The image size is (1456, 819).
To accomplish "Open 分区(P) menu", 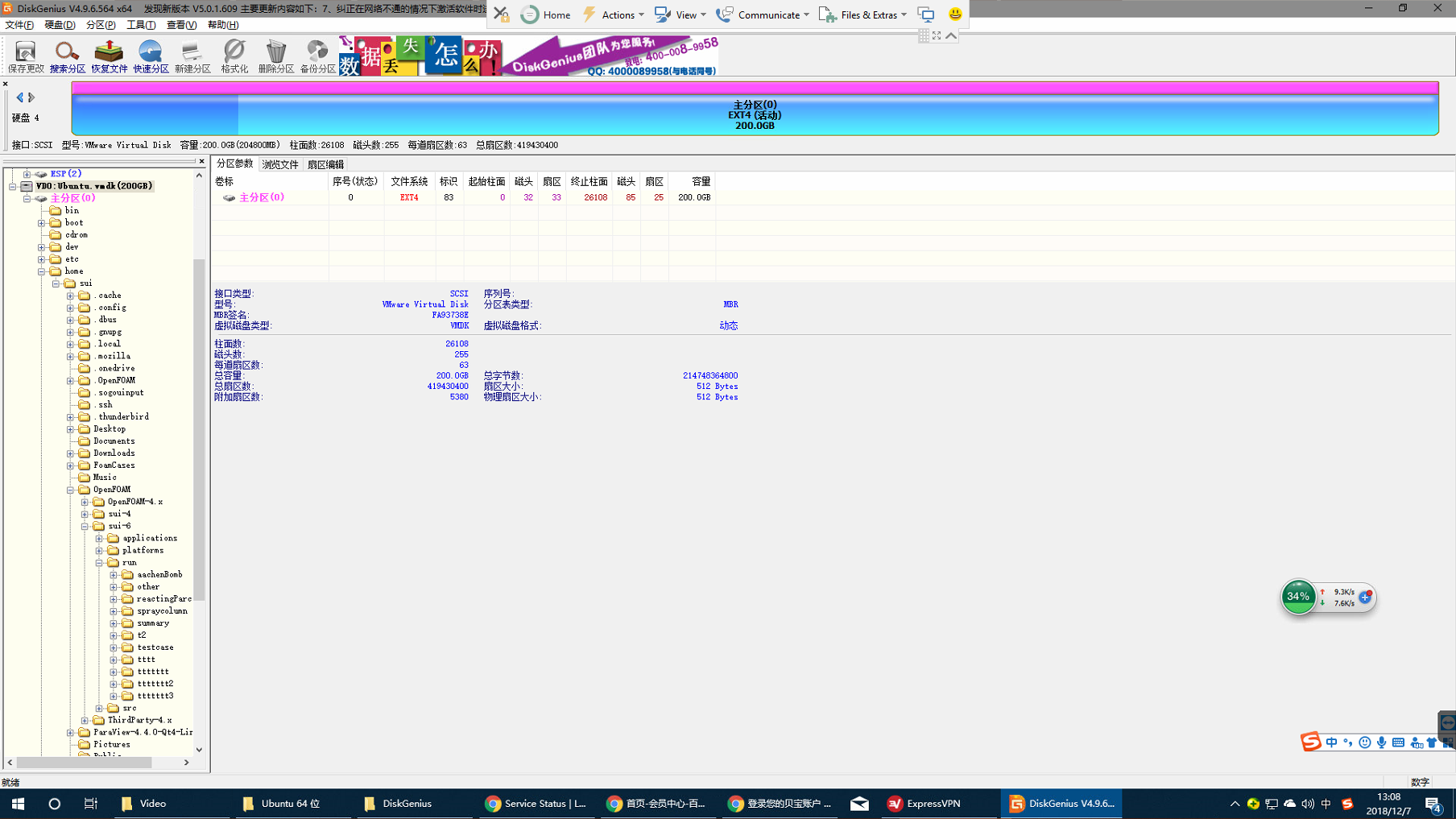I will (x=101, y=25).
